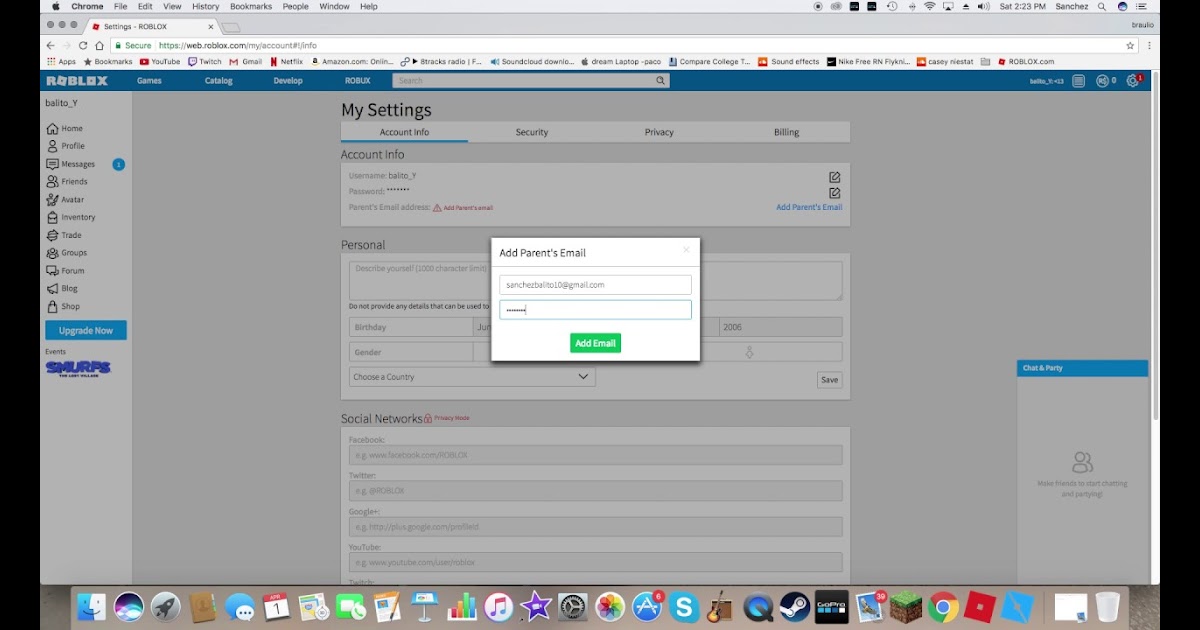Edit password with the pencil icon

[x=835, y=192]
